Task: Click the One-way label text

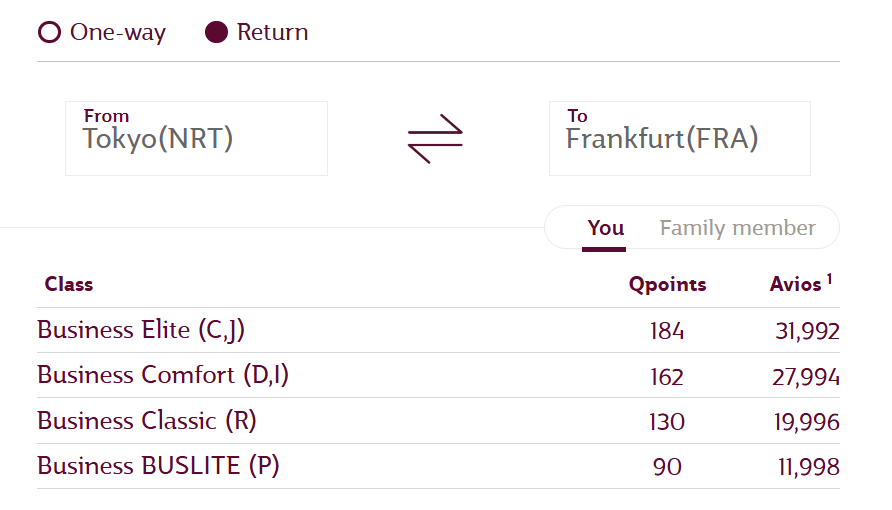Action: coord(118,32)
